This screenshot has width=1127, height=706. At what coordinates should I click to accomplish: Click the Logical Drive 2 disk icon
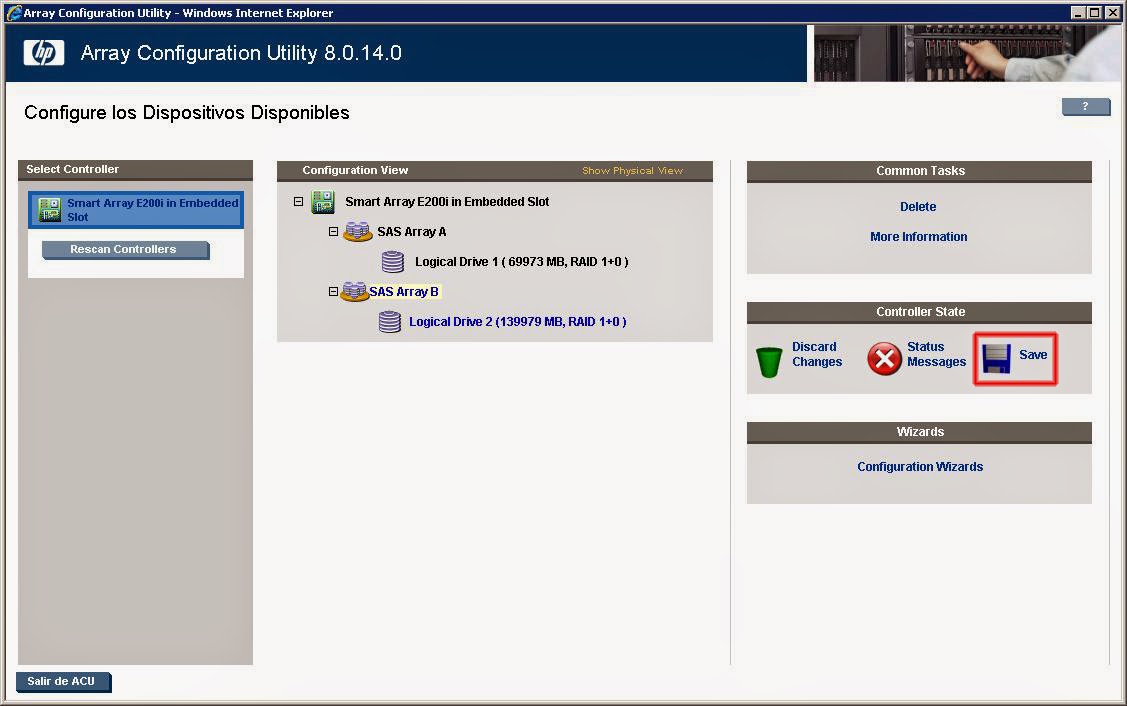pyautogui.click(x=390, y=322)
